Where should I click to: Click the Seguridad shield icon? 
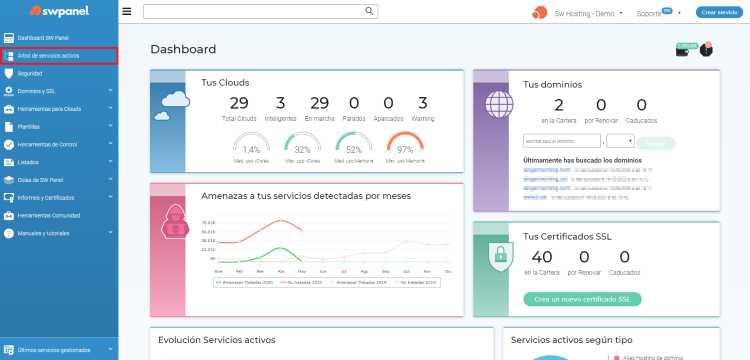pos(9,74)
